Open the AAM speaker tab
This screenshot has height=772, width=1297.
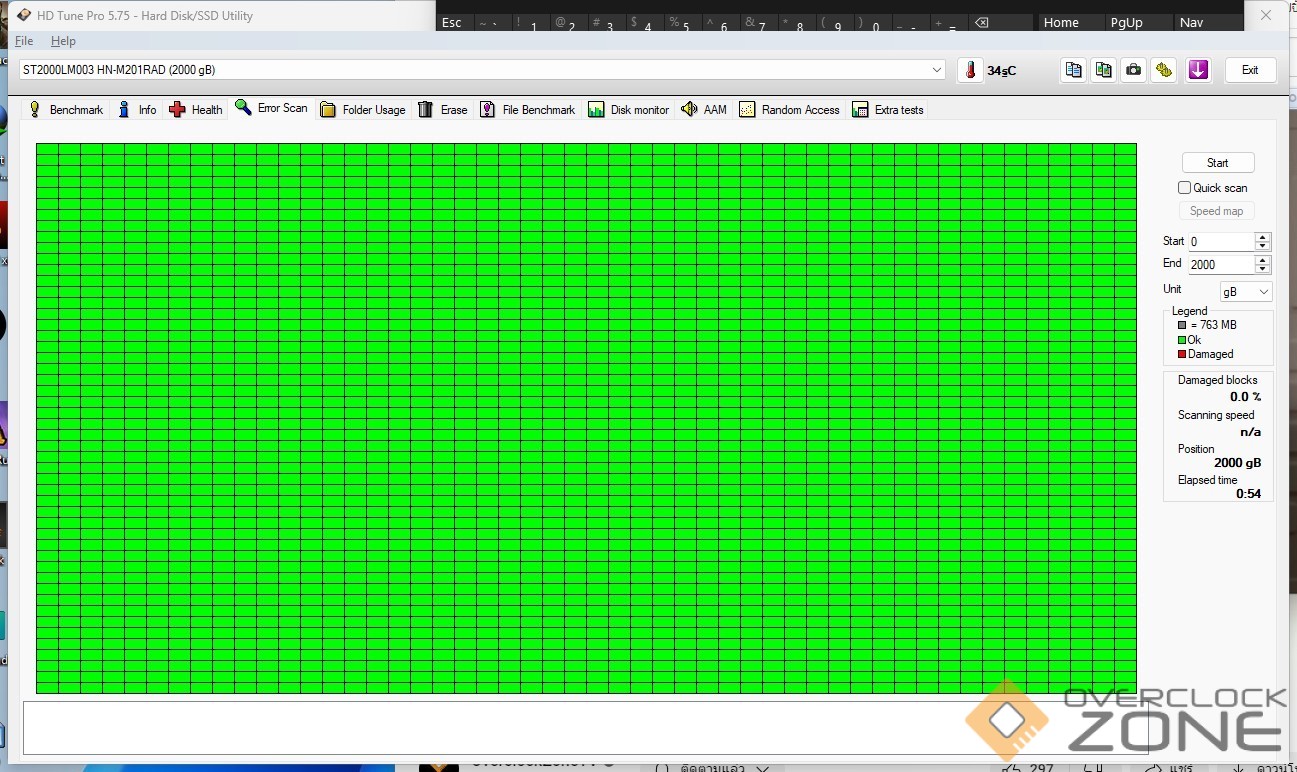[x=704, y=110]
